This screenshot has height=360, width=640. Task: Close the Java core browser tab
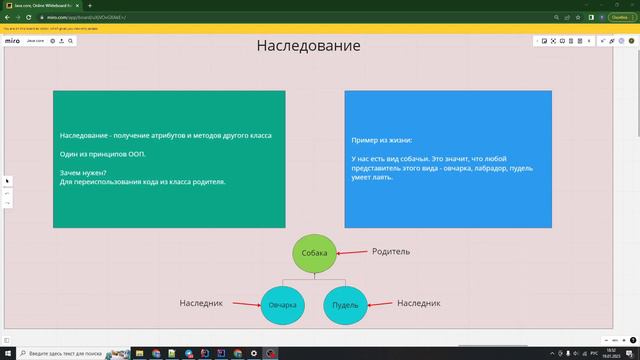(x=78, y=6)
